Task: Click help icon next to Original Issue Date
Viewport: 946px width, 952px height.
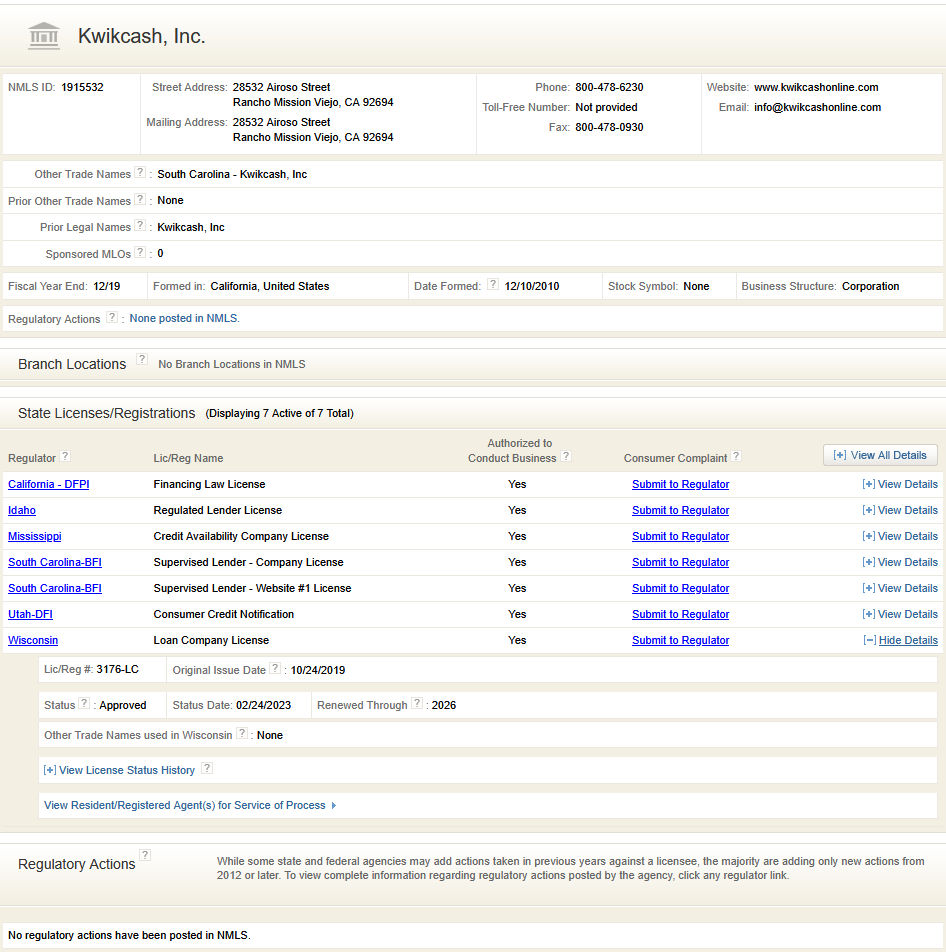Action: click(x=275, y=669)
